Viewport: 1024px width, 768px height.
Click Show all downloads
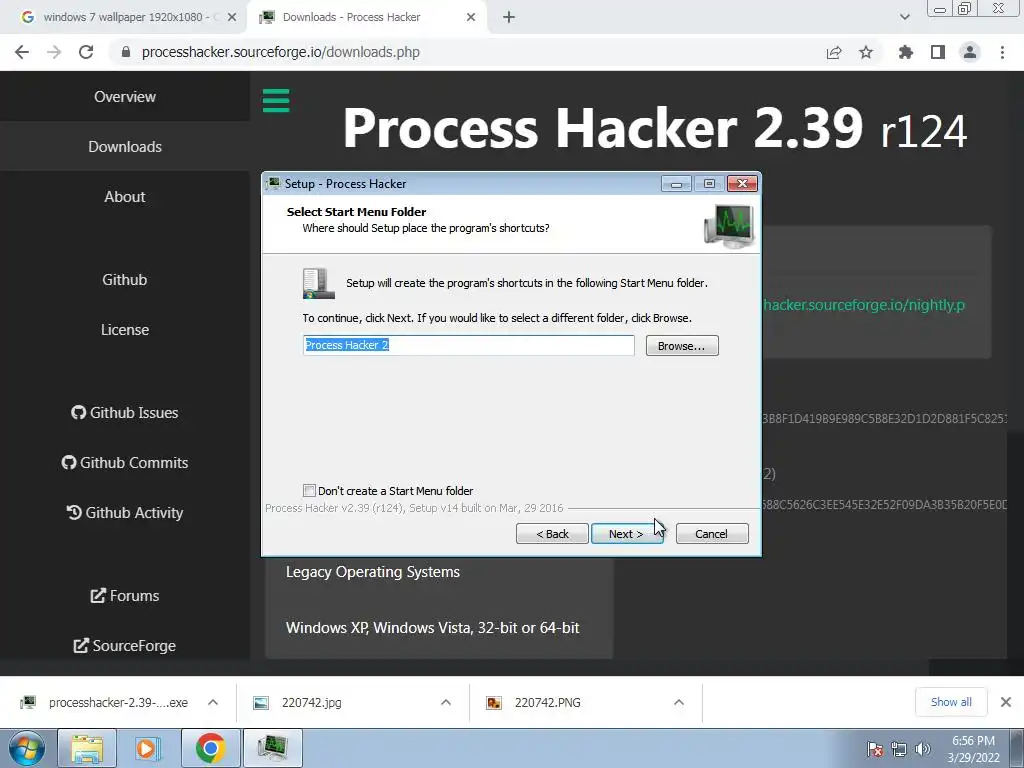(x=951, y=702)
